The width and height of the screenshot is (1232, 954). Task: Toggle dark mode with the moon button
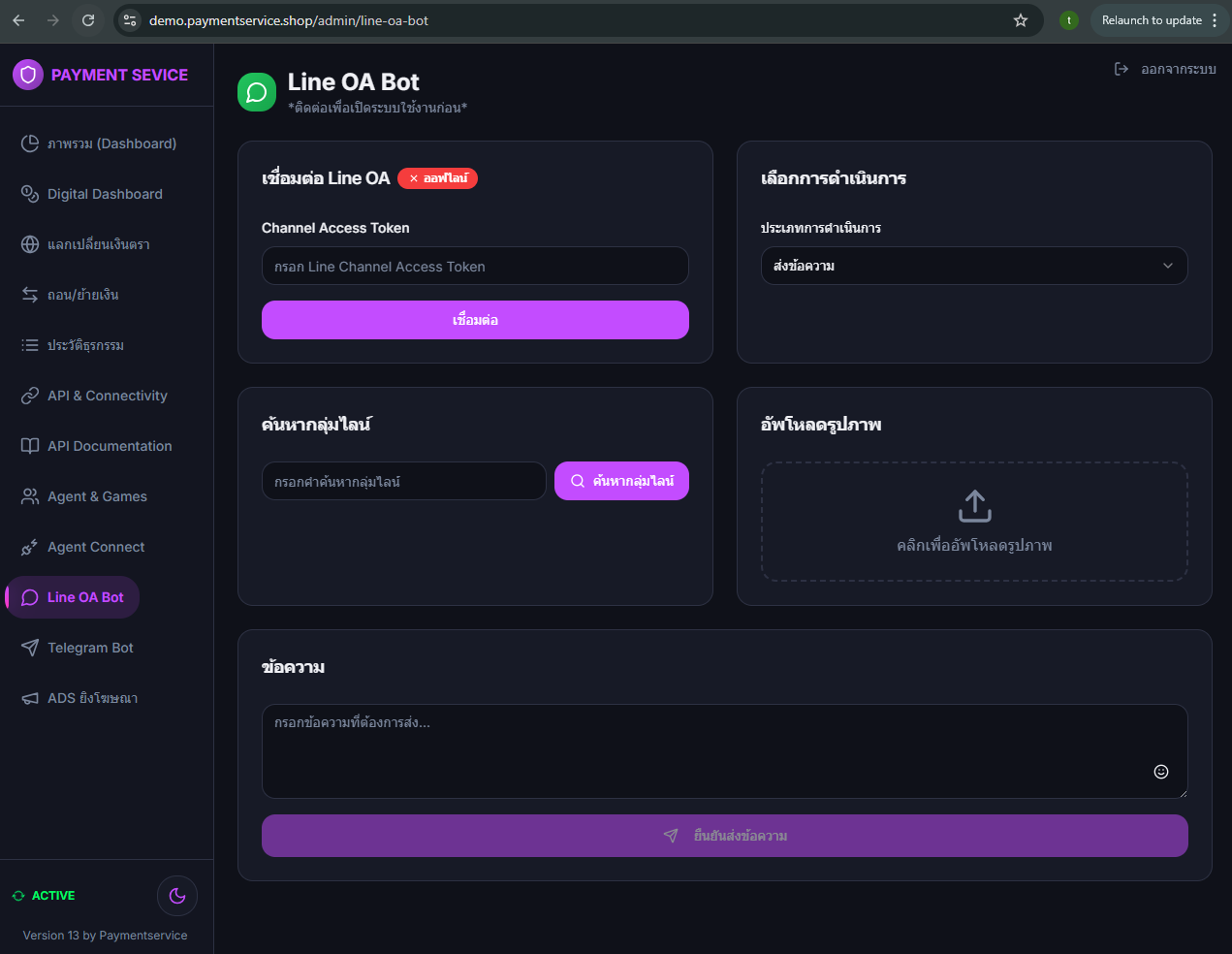point(177,896)
